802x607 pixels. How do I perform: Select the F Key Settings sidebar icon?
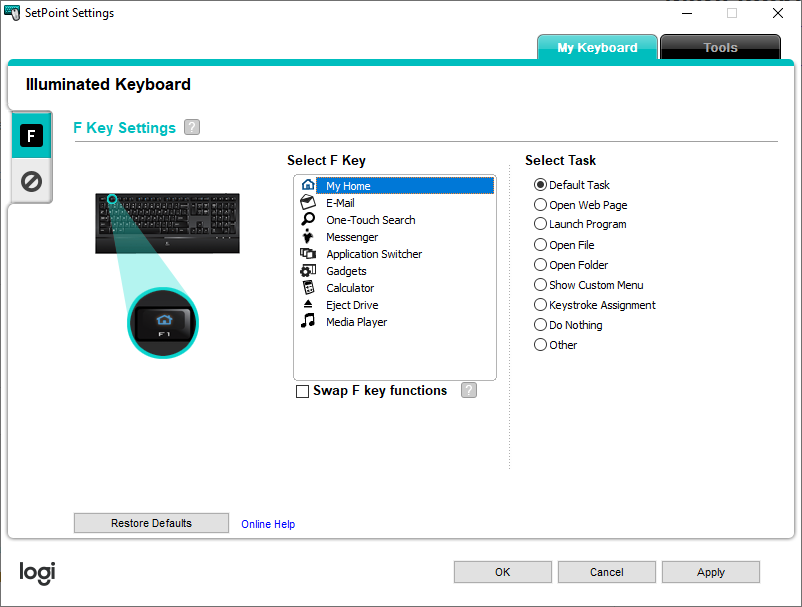31,136
